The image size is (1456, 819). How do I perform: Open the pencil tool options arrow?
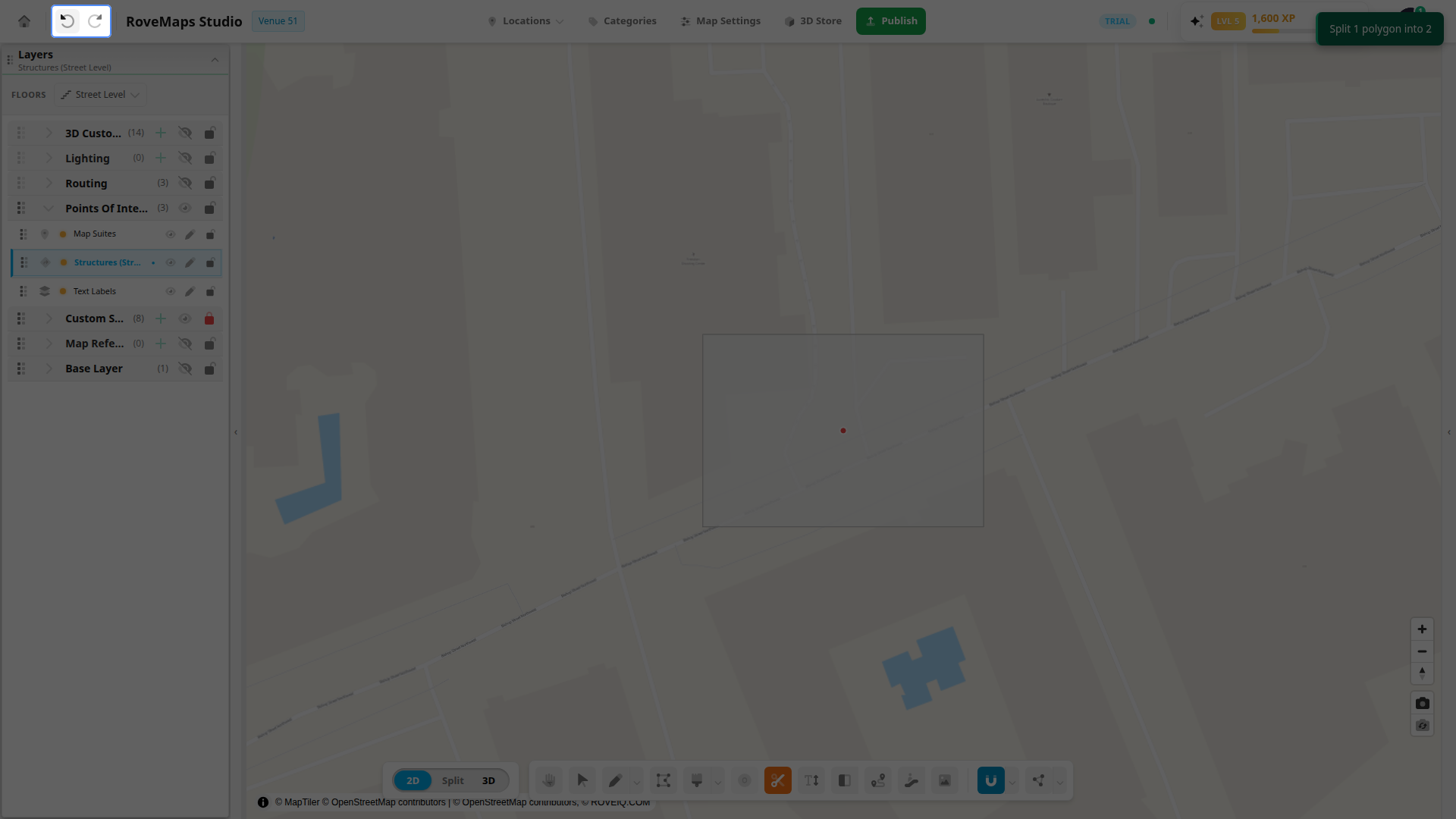(637, 782)
